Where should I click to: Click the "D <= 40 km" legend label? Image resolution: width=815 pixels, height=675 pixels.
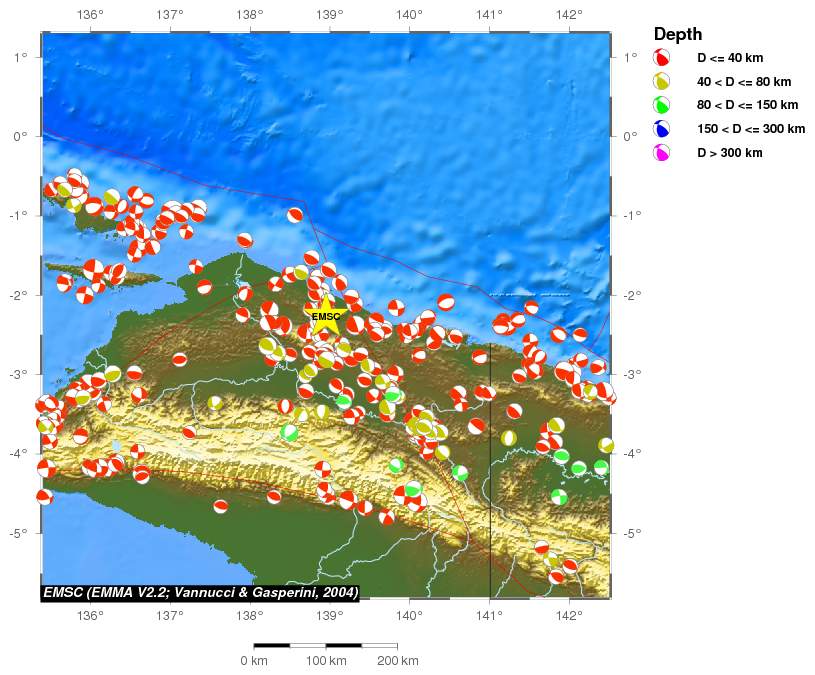point(730,58)
